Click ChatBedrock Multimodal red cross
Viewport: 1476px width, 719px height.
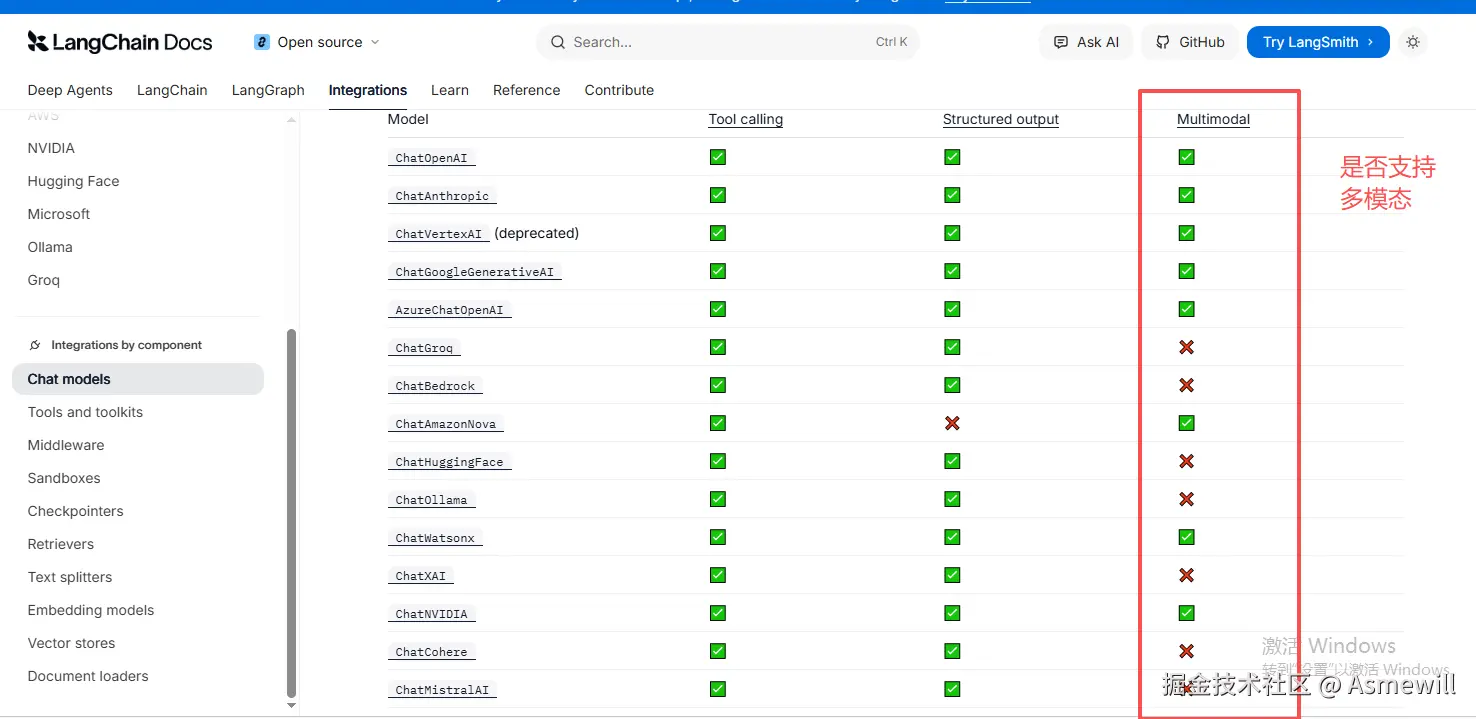pyautogui.click(x=1186, y=385)
